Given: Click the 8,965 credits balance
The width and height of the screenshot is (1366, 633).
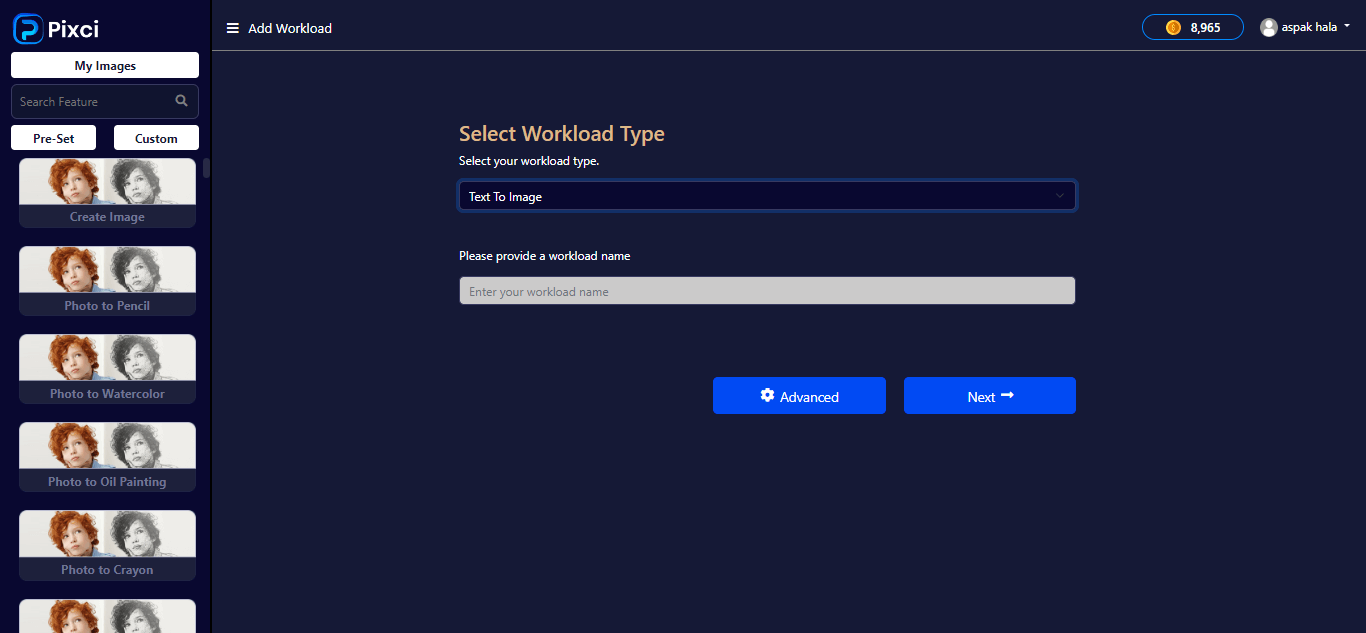Looking at the screenshot, I should (x=1193, y=28).
